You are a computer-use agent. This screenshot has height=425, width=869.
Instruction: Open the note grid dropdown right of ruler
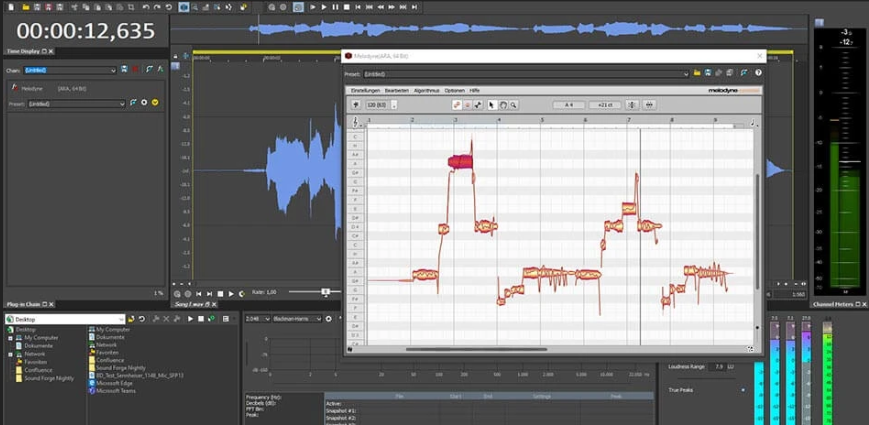click(x=753, y=122)
